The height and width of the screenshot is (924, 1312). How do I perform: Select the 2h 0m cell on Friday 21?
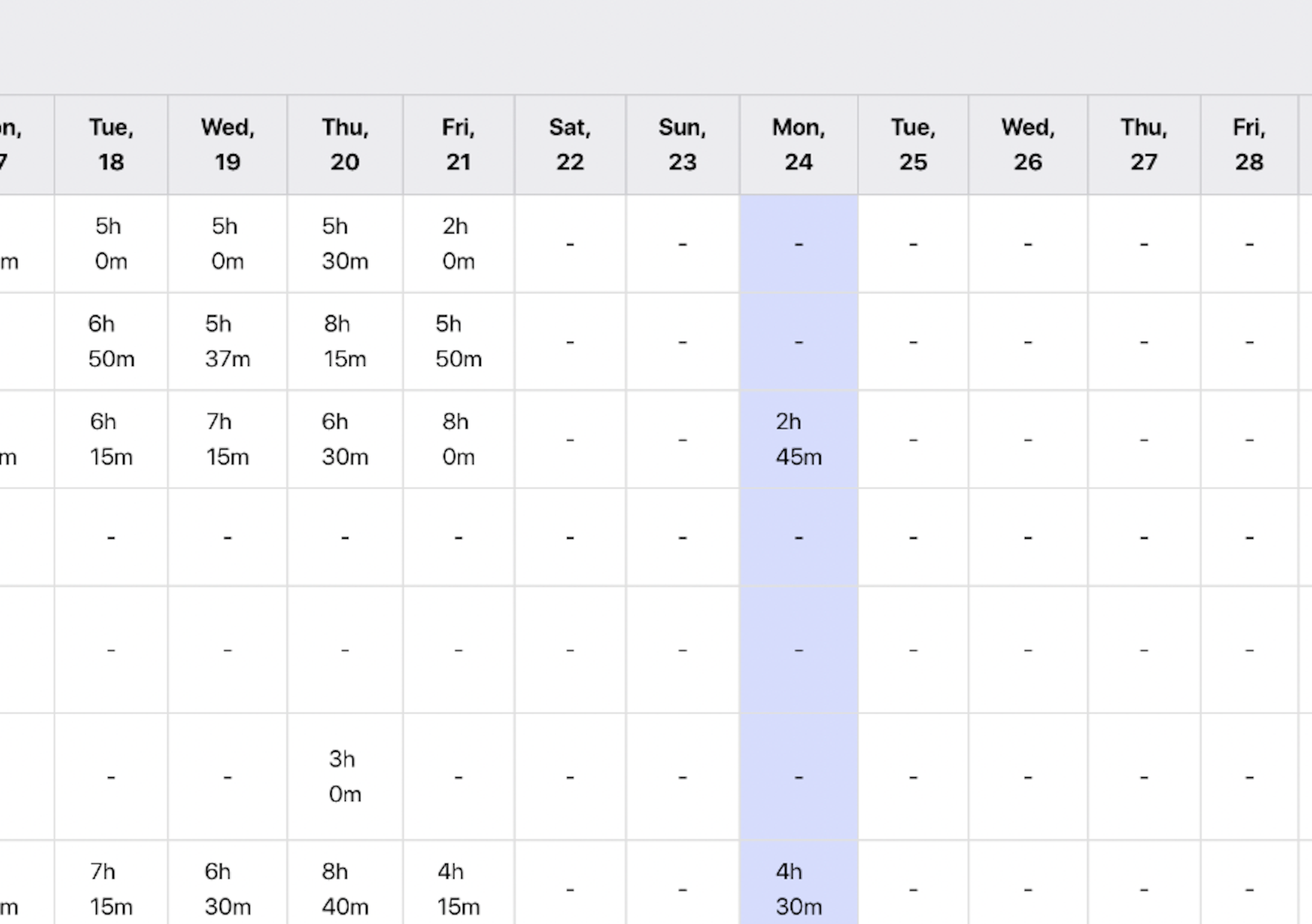click(x=458, y=244)
